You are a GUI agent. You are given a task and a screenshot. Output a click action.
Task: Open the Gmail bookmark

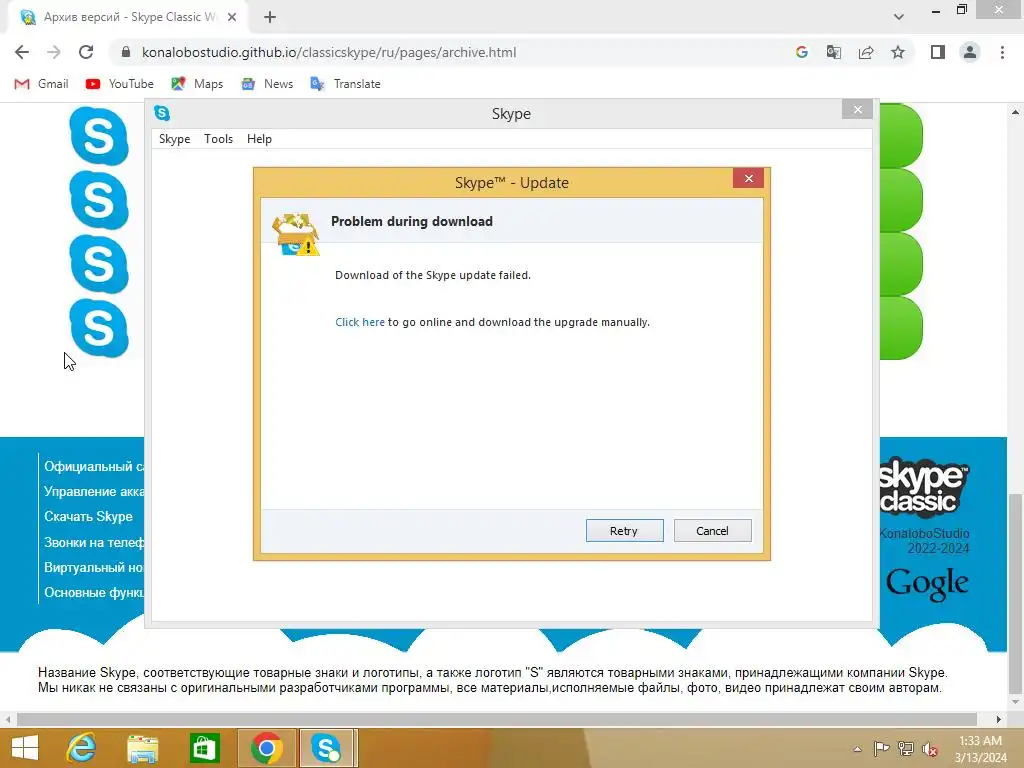pyautogui.click(x=41, y=84)
